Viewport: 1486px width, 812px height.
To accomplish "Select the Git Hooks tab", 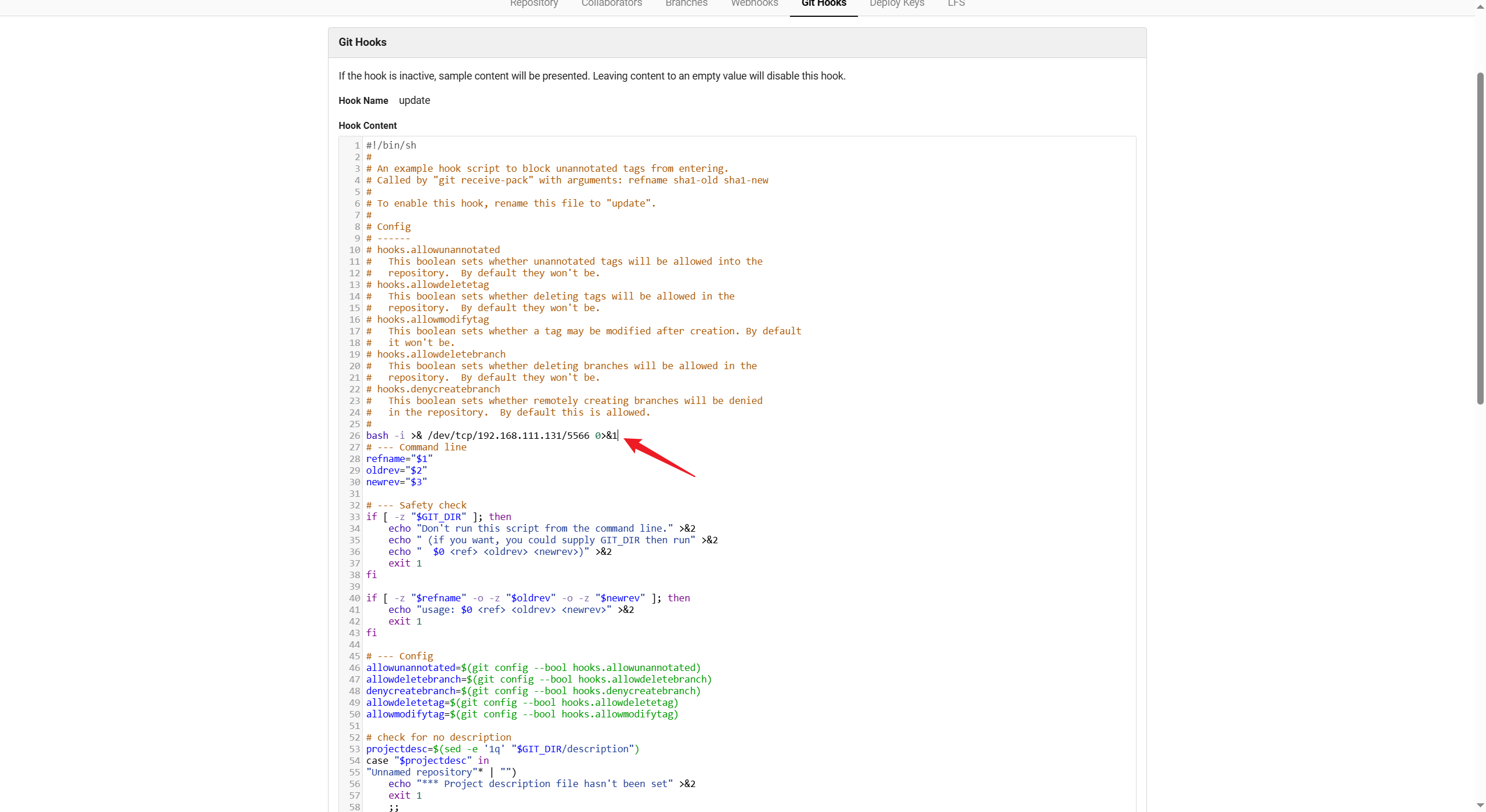I will [823, 4].
